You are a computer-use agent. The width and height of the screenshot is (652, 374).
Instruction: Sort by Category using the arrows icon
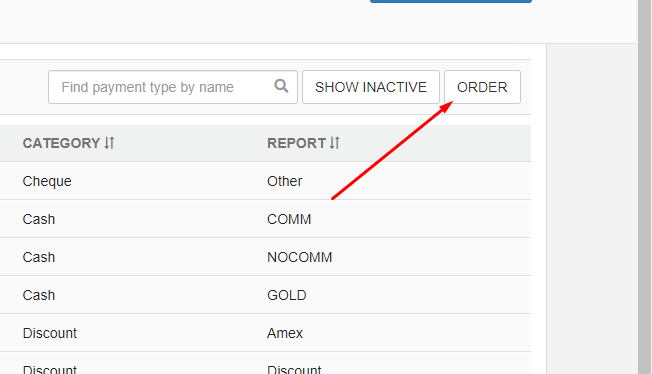coord(109,143)
